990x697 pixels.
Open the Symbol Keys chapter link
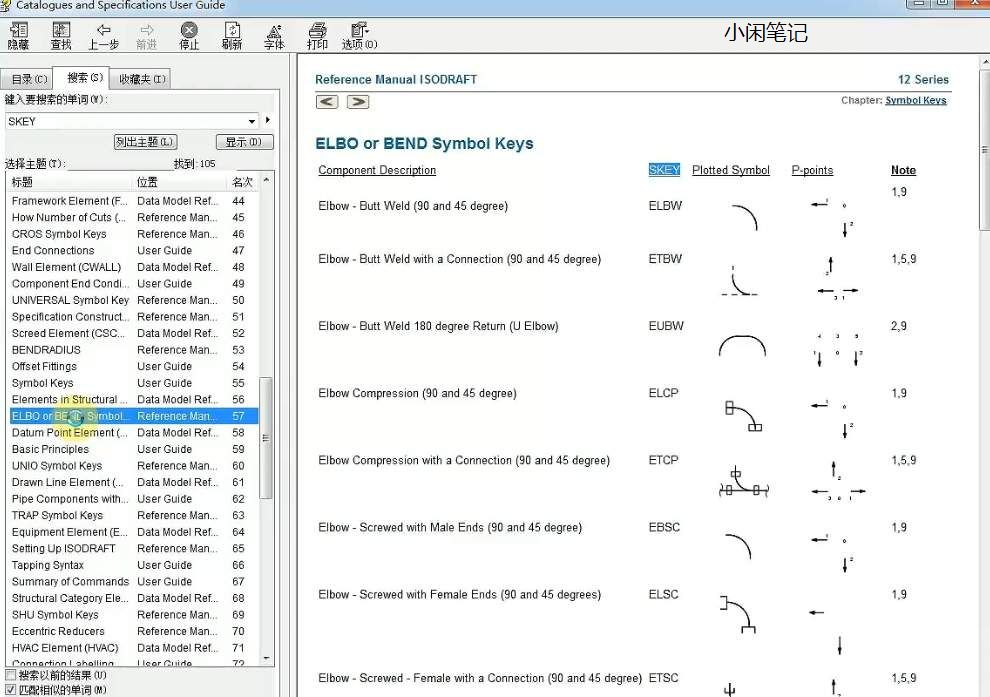click(x=915, y=100)
